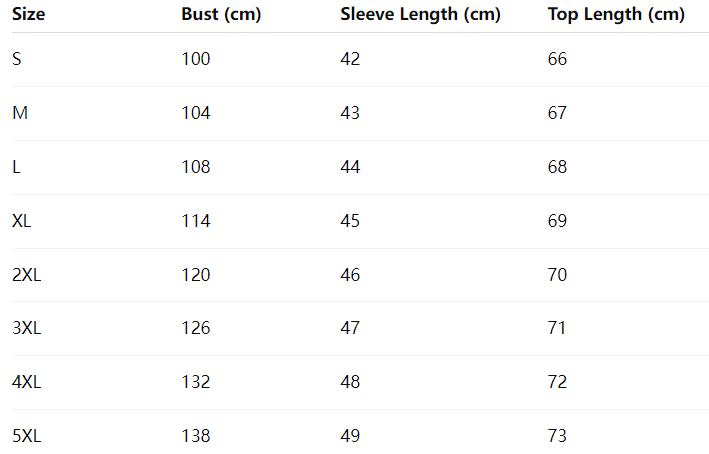Click top length value 72

(x=557, y=382)
